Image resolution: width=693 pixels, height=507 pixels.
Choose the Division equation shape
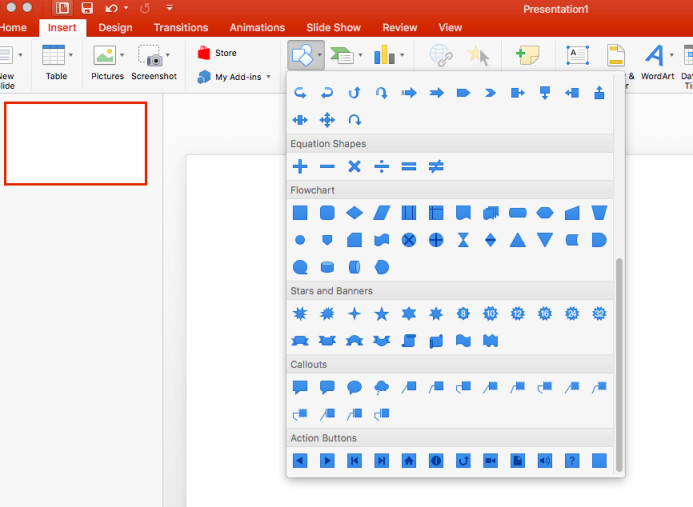(x=381, y=167)
